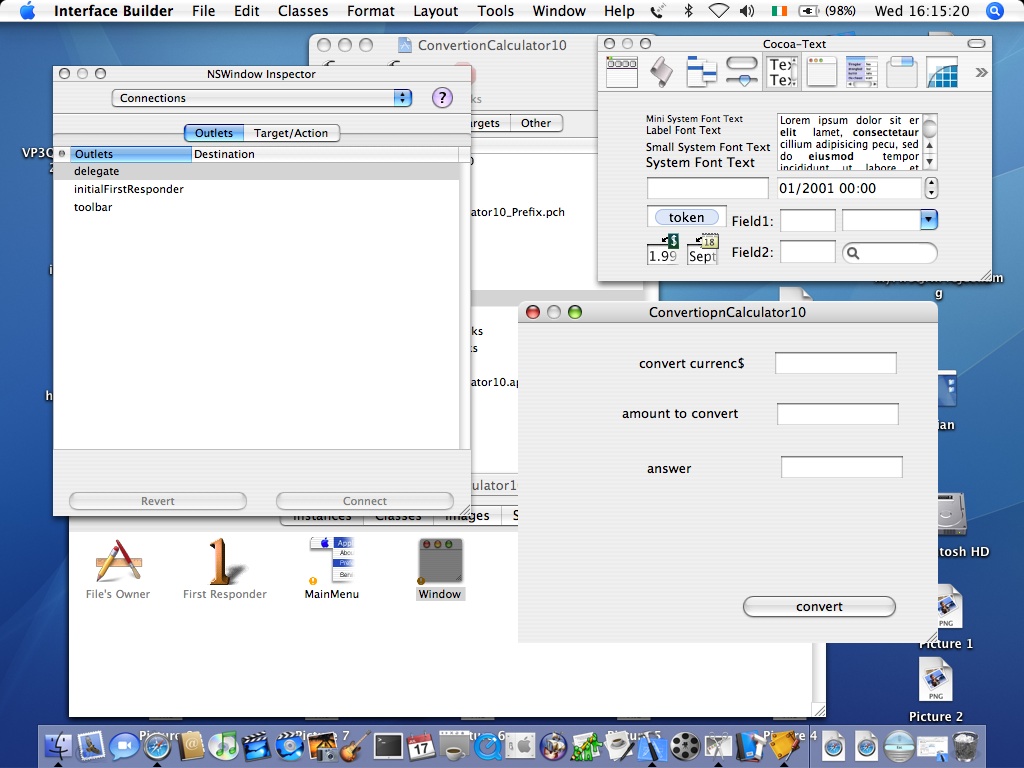This screenshot has width=1024, height=768.
Task: Select the Cocoa-Menus palette icon
Action: (622, 72)
